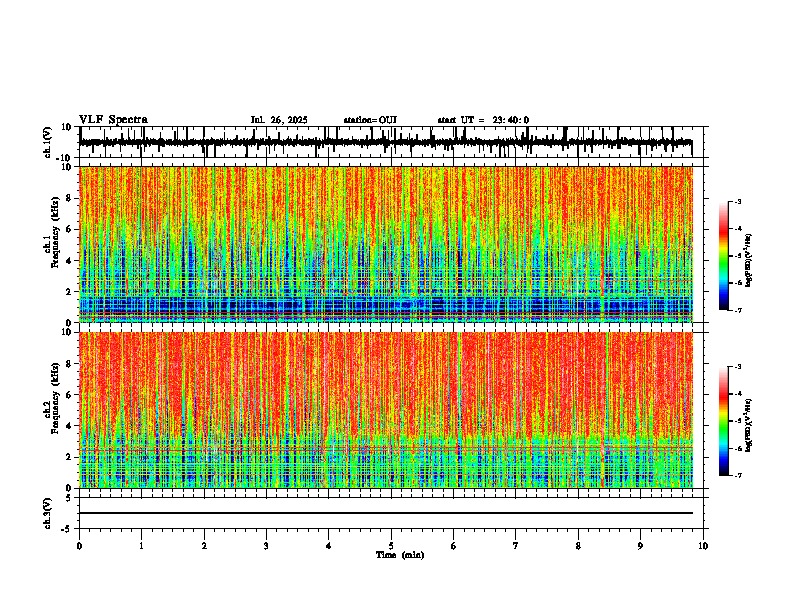
Task: Click inside the ch.2 spectrogram panel
Action: pos(386,410)
